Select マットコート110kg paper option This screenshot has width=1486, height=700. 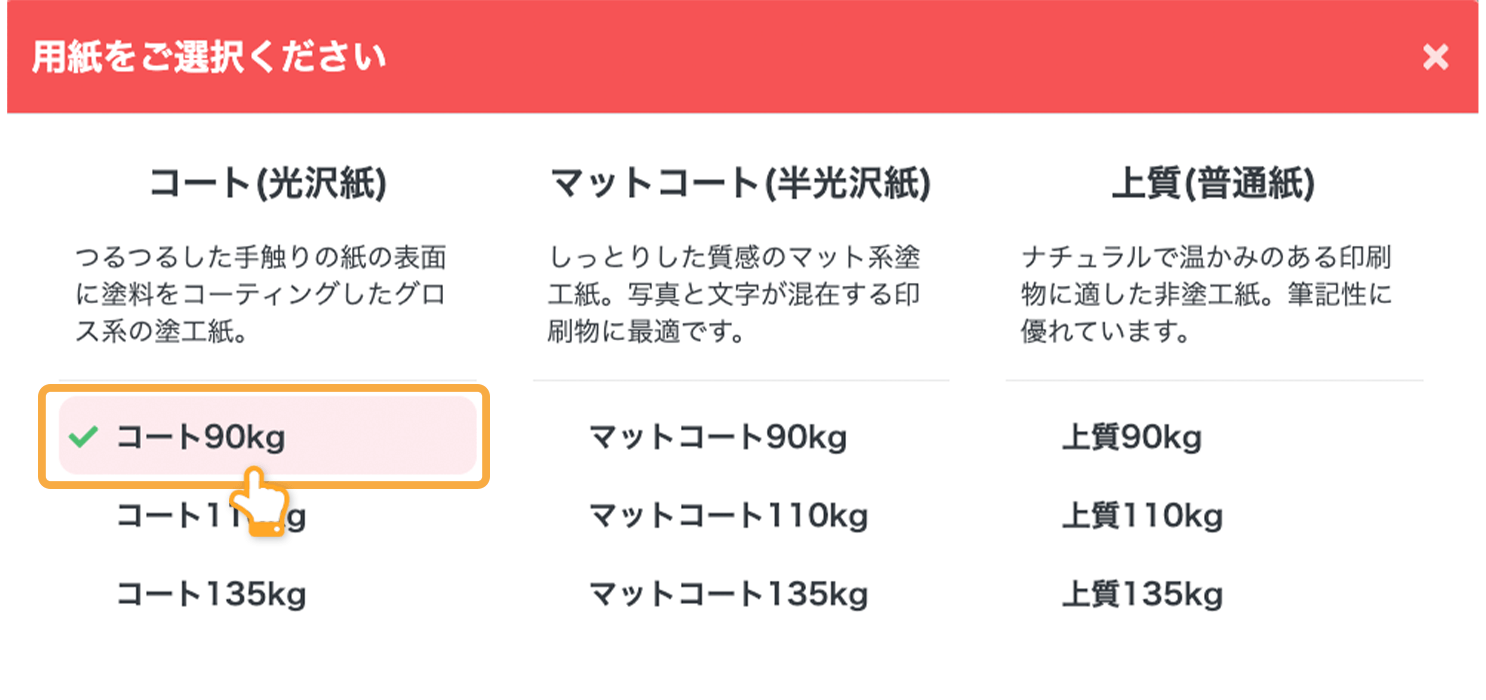(730, 515)
